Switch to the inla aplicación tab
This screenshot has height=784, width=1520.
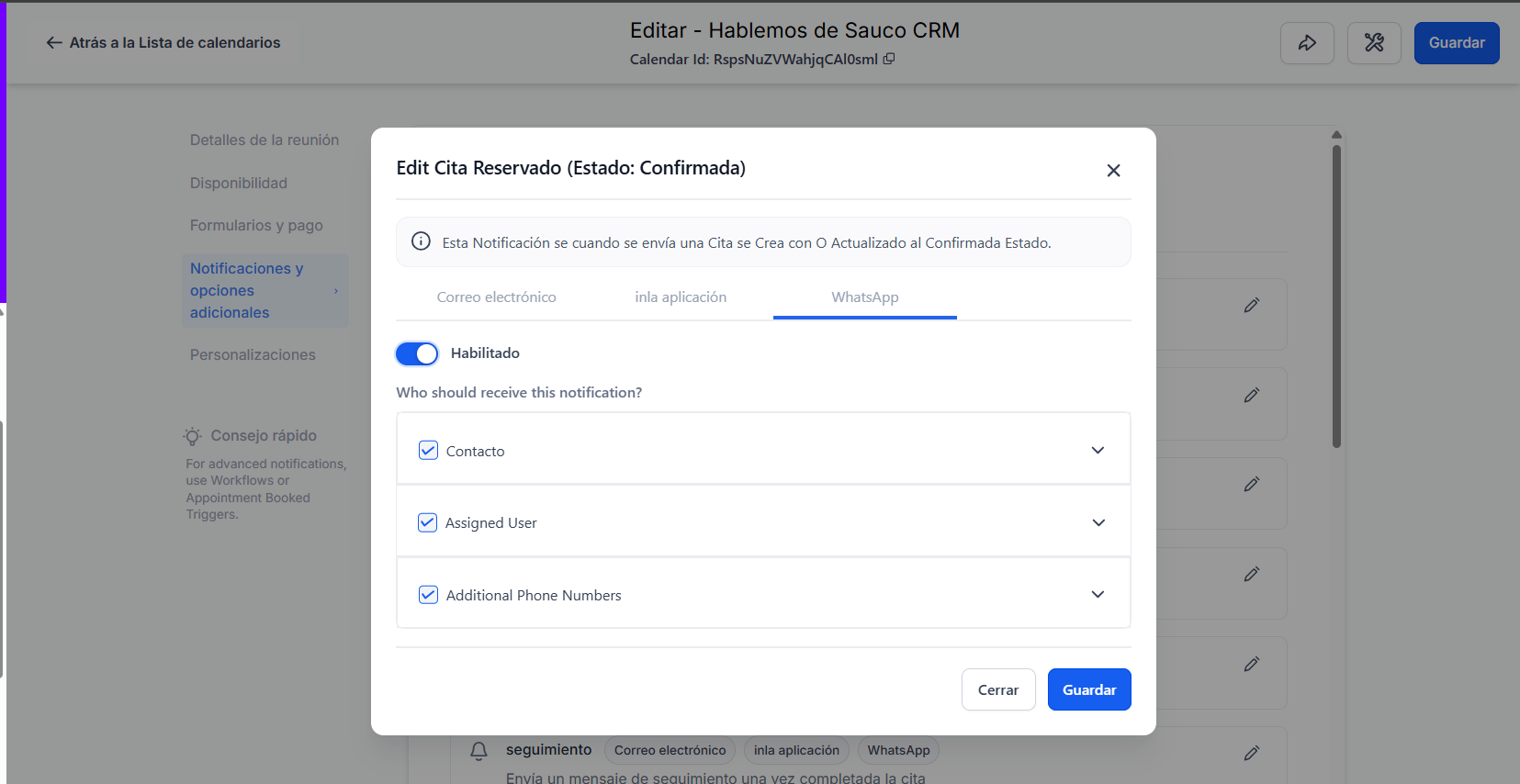click(x=681, y=297)
